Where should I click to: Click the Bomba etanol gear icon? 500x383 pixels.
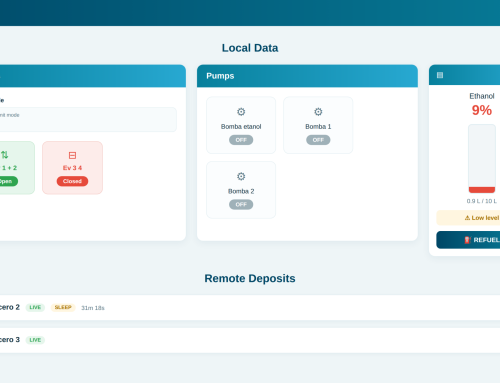241,112
